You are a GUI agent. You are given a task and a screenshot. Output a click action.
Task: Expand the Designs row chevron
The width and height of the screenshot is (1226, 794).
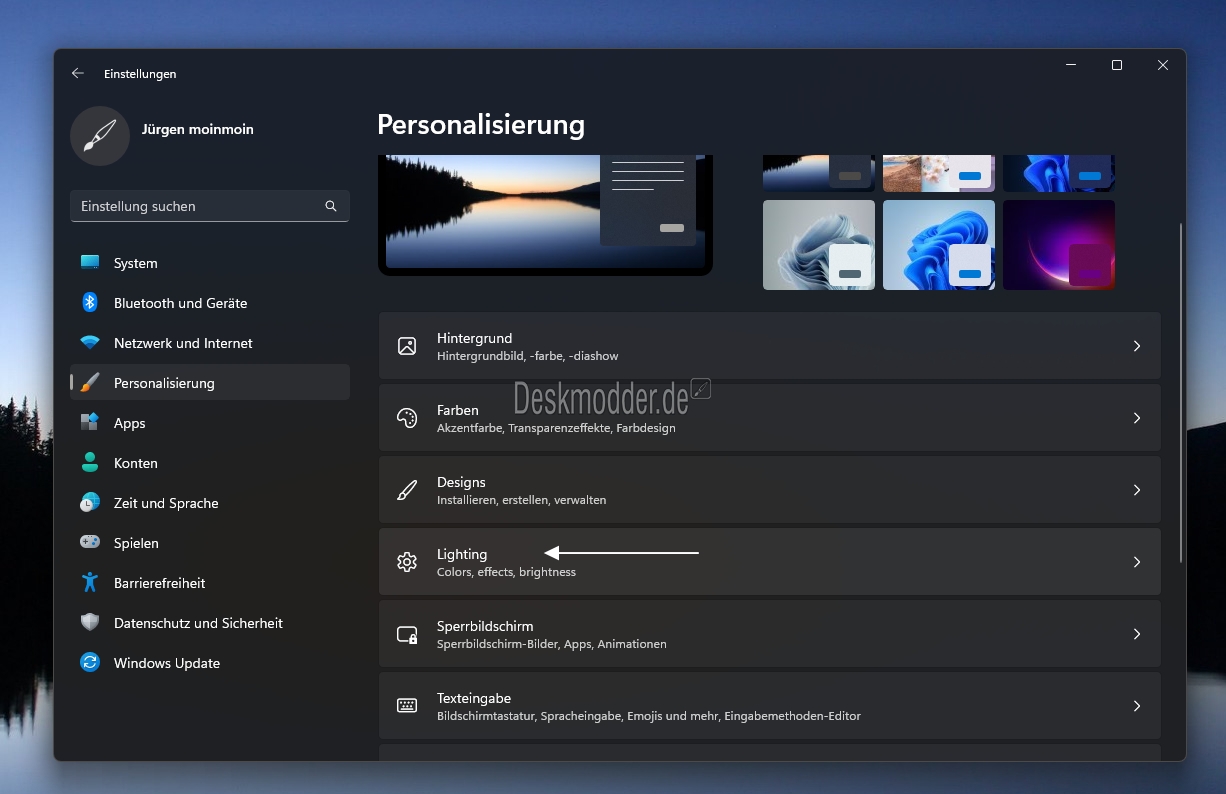[x=1136, y=490]
